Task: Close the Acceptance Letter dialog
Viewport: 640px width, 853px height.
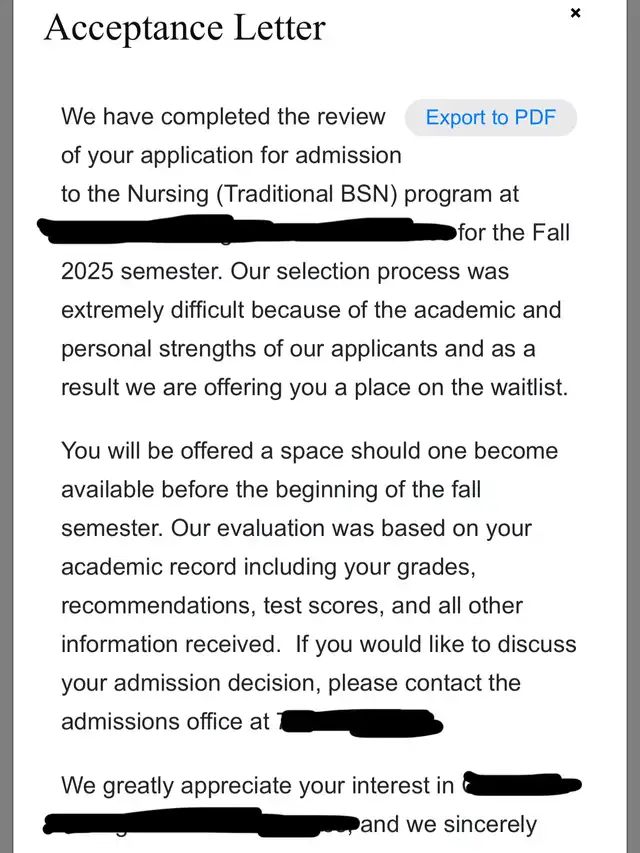Action: coord(575,13)
